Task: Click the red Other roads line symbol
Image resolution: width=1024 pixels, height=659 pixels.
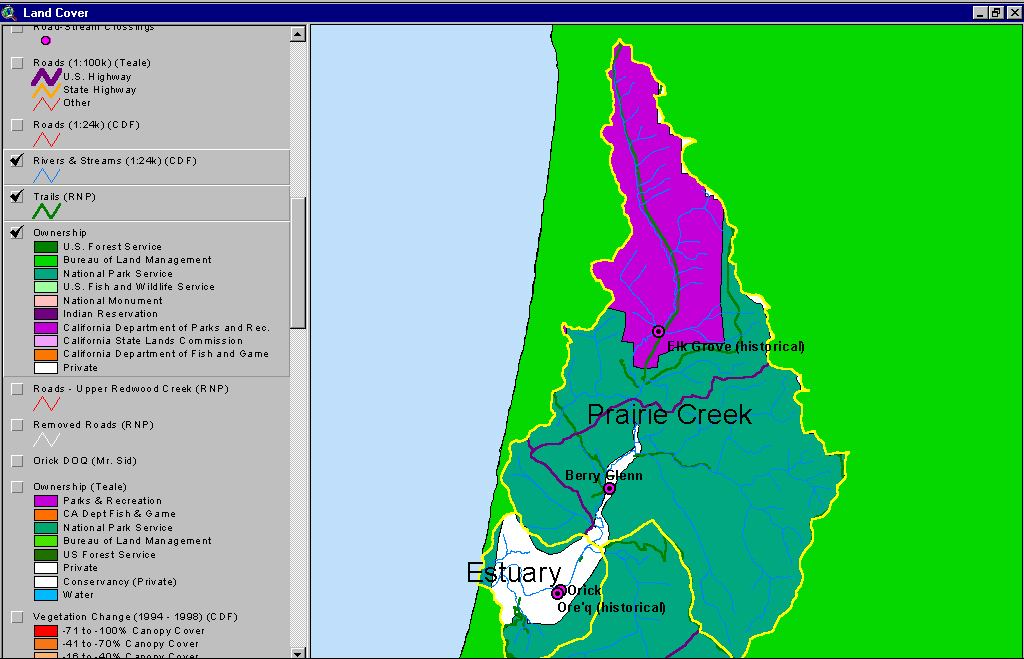Action: point(46,103)
